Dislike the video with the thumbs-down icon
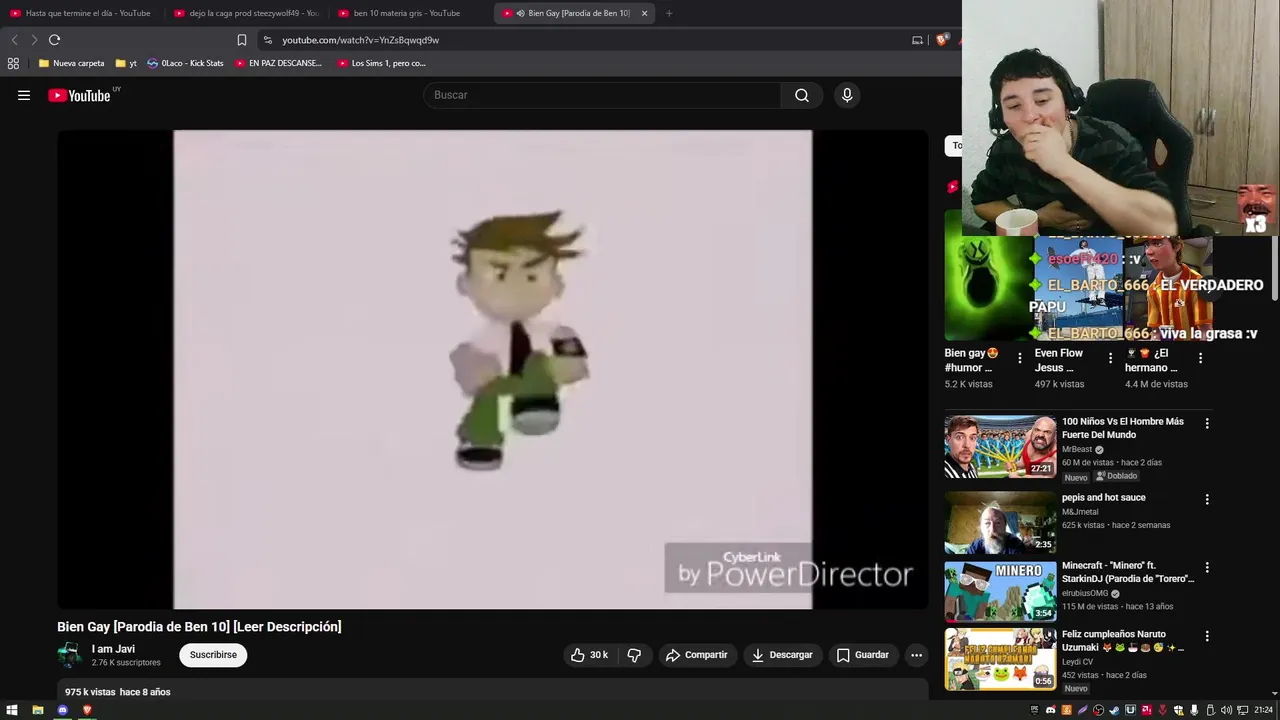Viewport: 1280px width, 720px height. coord(634,655)
